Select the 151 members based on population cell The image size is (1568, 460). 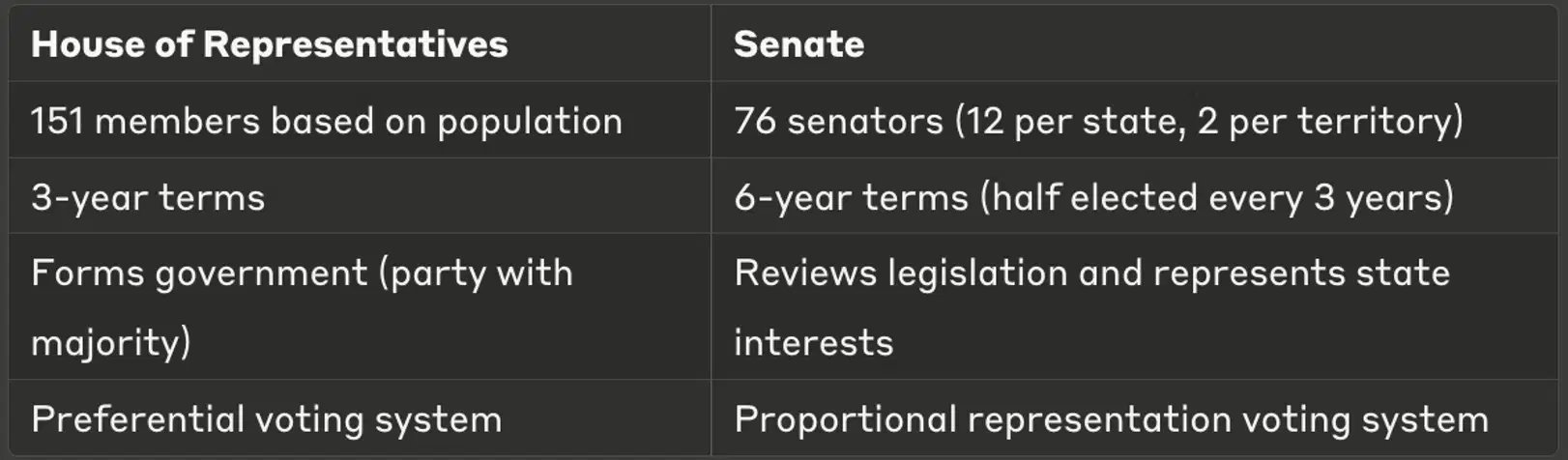tap(360, 120)
